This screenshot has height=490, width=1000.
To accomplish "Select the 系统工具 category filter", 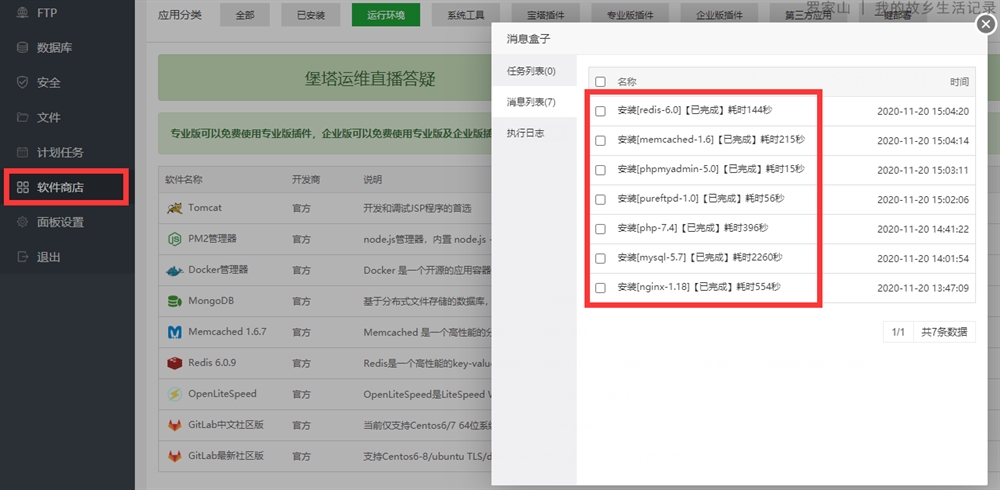I will [x=466, y=15].
